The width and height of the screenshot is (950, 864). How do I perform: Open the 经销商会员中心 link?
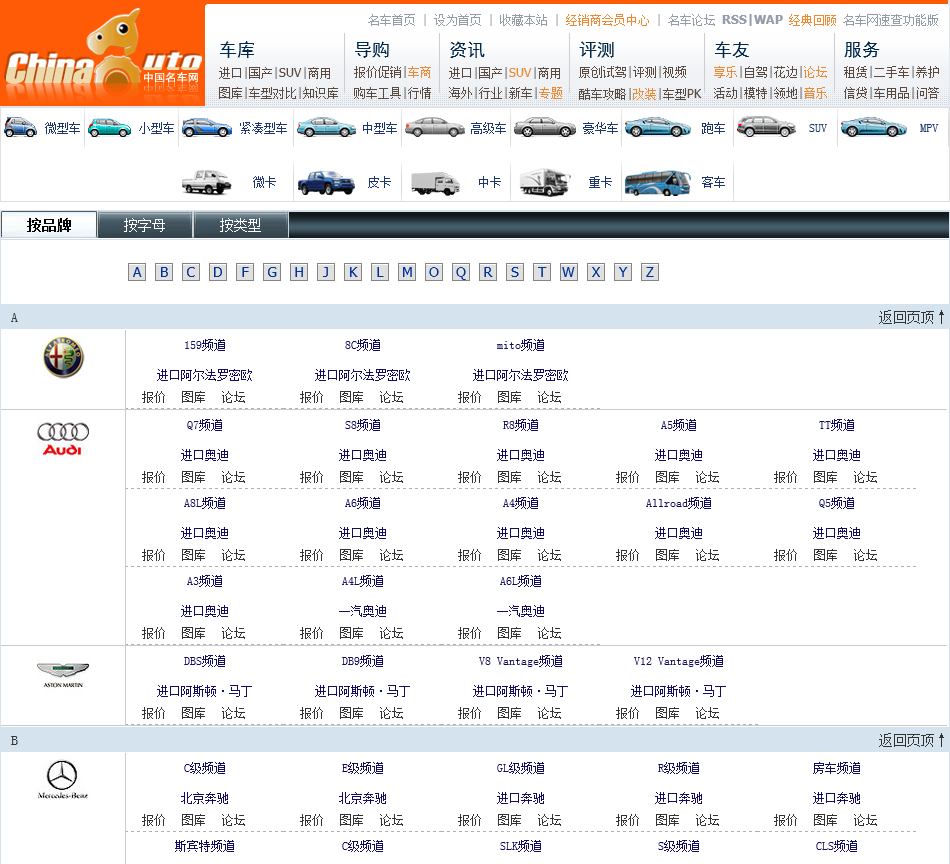(x=607, y=21)
